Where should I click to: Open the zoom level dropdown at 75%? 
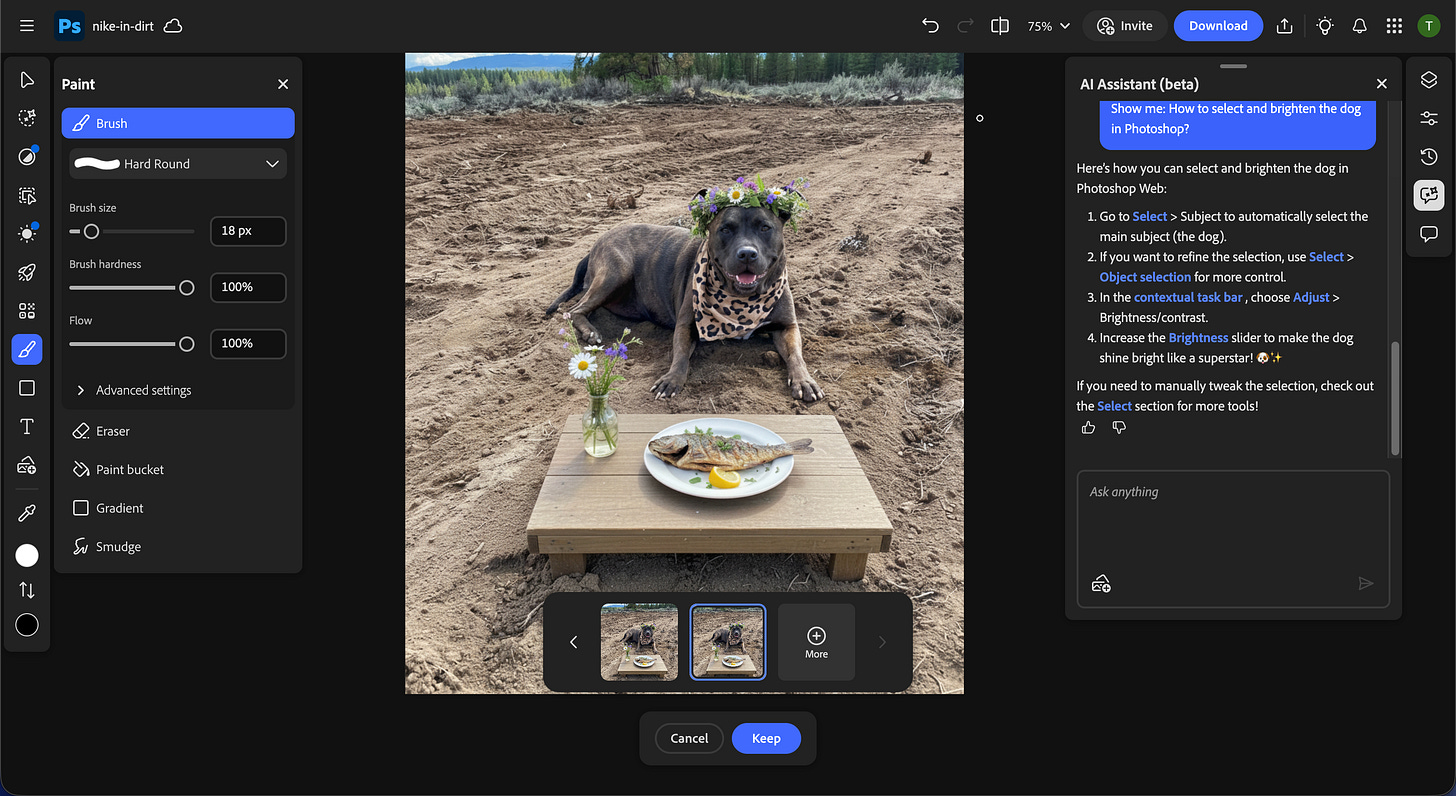(1048, 25)
